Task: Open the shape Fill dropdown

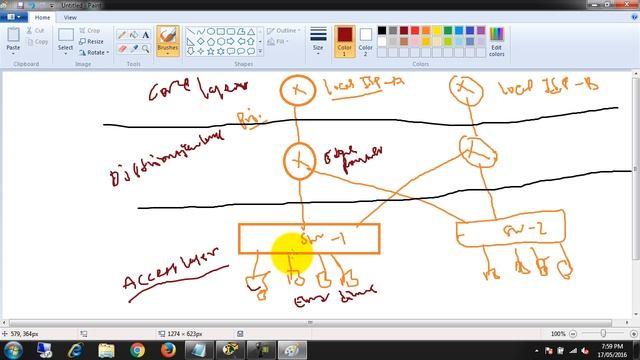Action: 278,42
